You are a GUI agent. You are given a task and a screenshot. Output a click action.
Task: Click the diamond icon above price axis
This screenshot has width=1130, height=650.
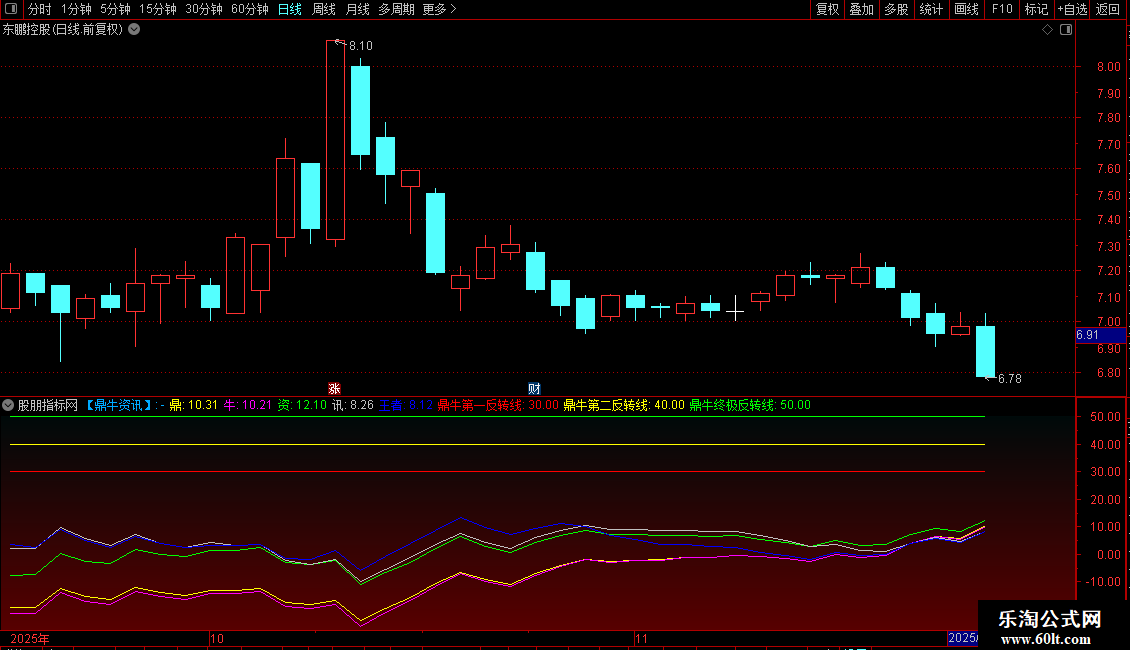[1047, 30]
